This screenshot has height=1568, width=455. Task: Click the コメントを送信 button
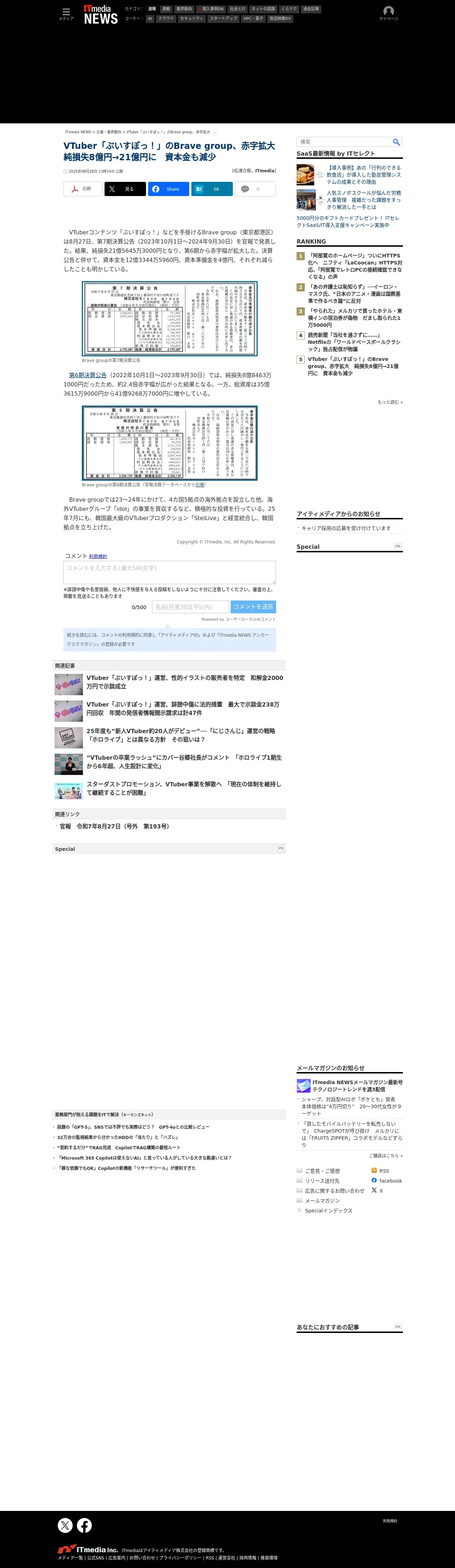coord(254,607)
